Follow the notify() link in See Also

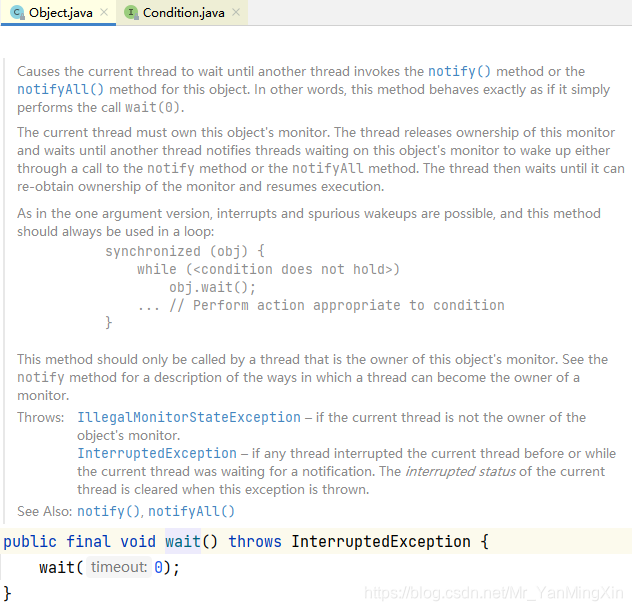108,511
